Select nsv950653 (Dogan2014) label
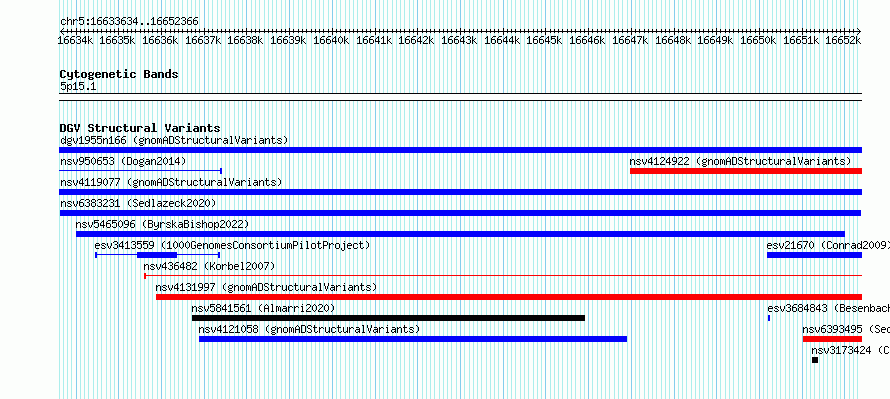The image size is (890, 399). point(123,161)
